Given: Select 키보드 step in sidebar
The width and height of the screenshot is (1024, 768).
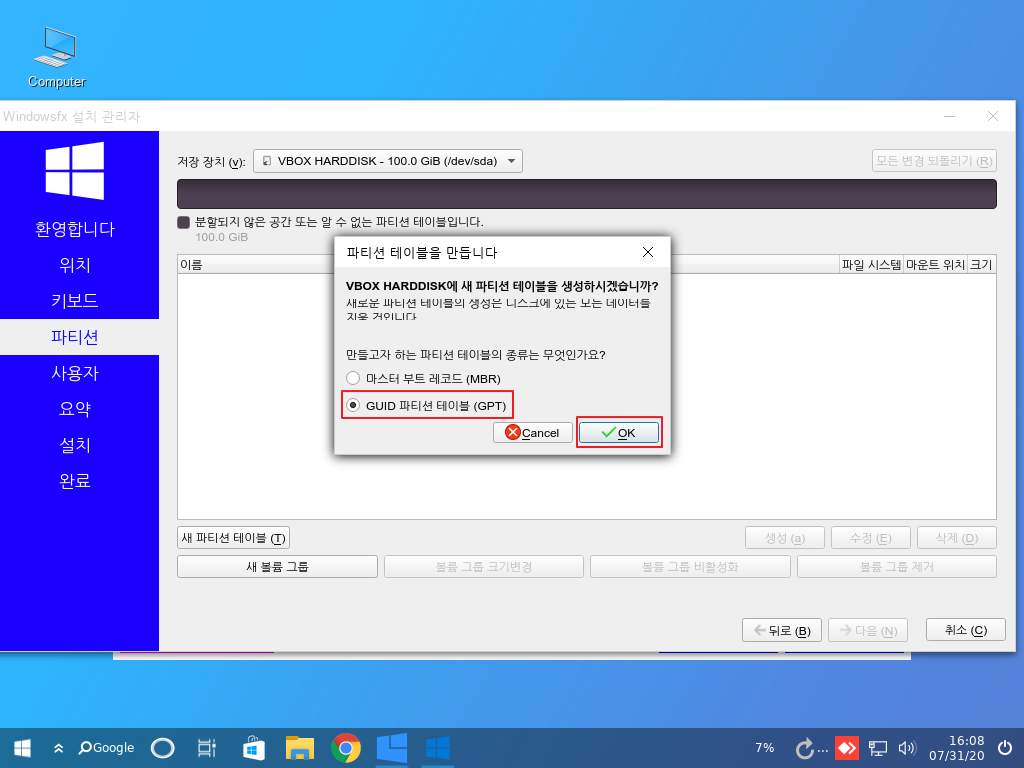Looking at the screenshot, I should (75, 301).
